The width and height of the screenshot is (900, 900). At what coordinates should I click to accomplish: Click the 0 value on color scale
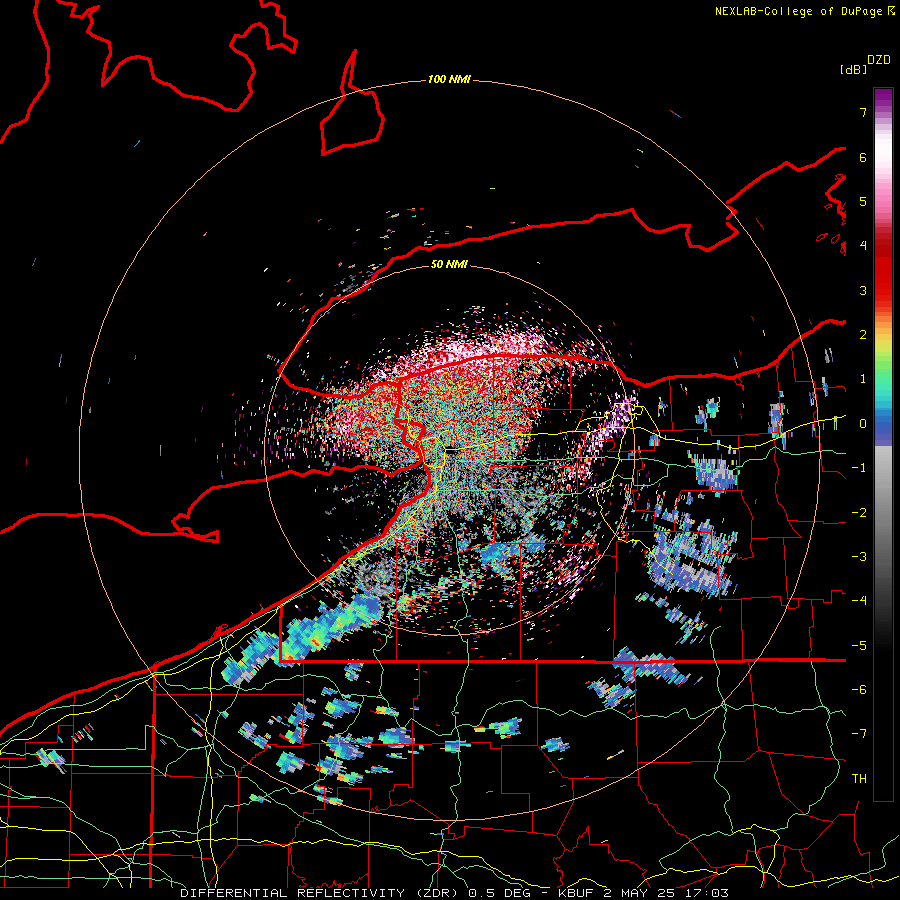coord(863,423)
